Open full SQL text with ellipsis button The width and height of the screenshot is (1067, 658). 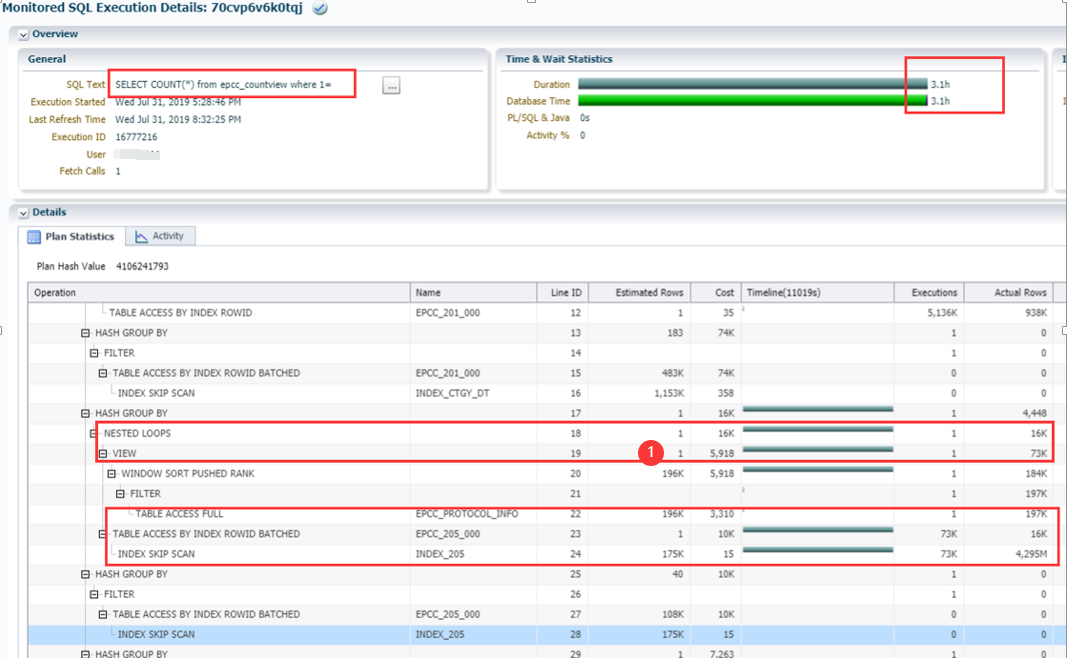392,86
